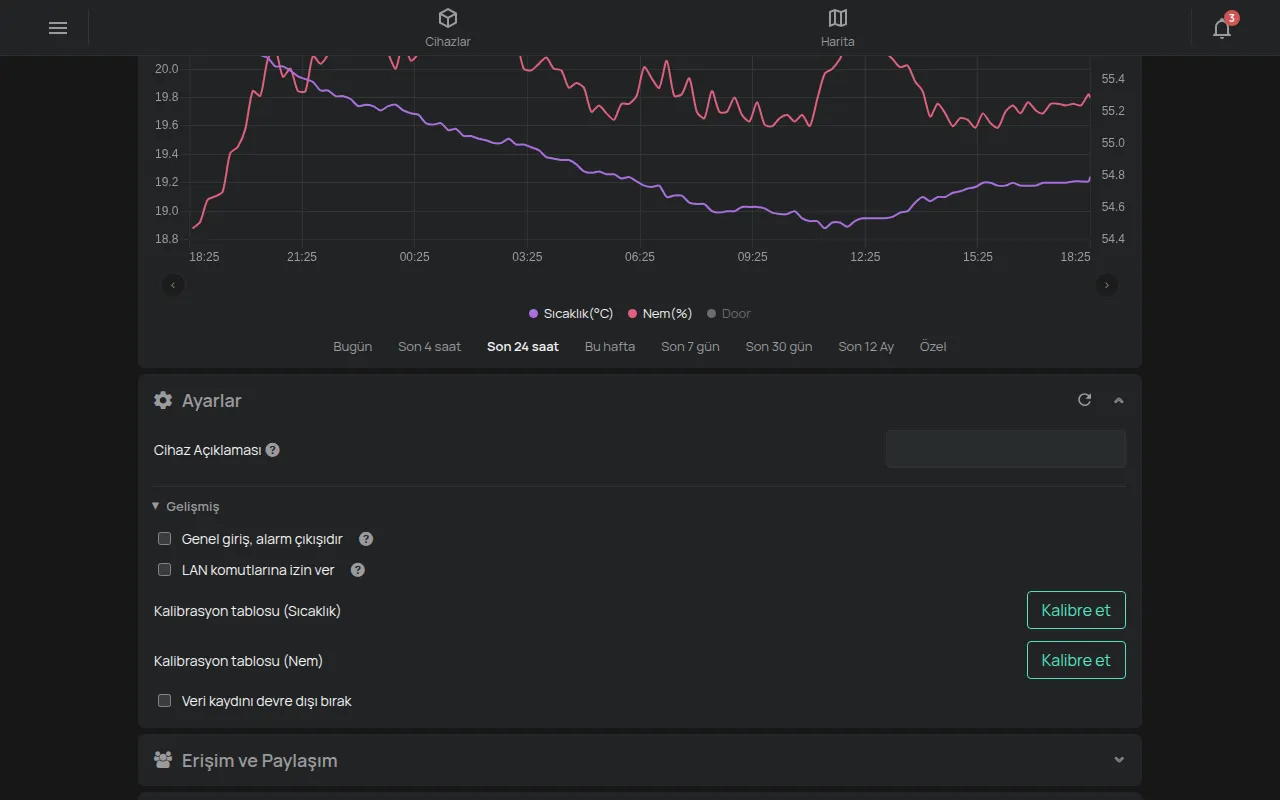Collapse the Ayarlar section chevron
The width and height of the screenshot is (1280, 800).
click(x=1119, y=400)
